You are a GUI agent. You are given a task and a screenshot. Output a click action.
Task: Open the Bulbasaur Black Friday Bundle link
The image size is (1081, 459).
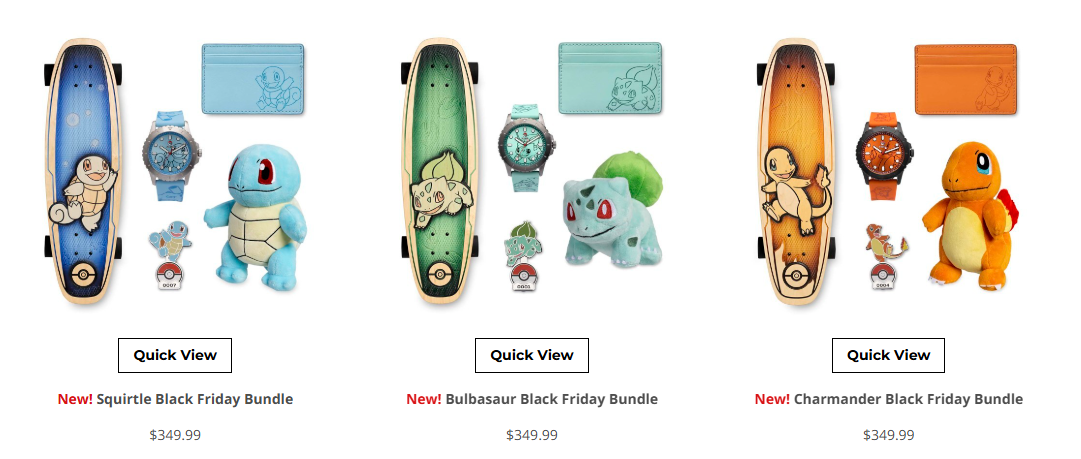tap(552, 399)
